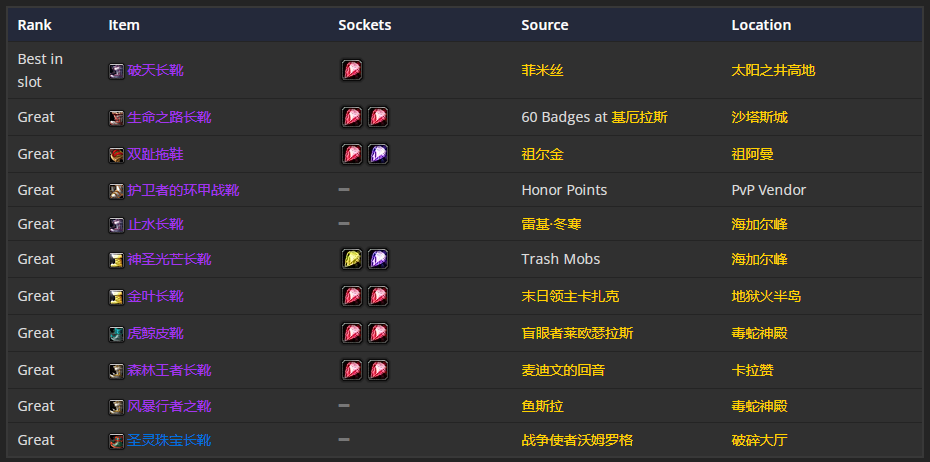Click the red gem socket beside 破天长靴
Image resolution: width=930 pixels, height=462 pixels.
click(352, 70)
